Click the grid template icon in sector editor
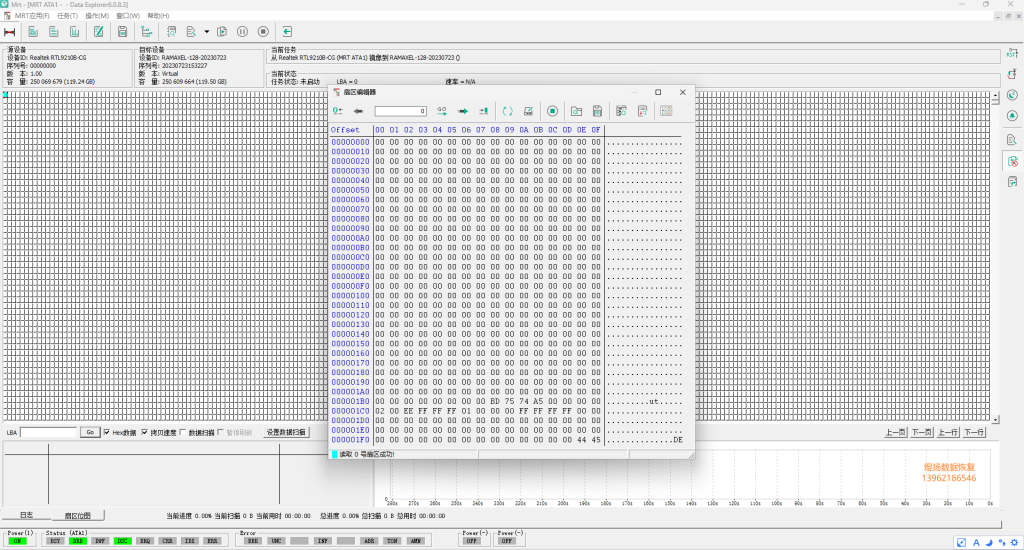 (666, 111)
